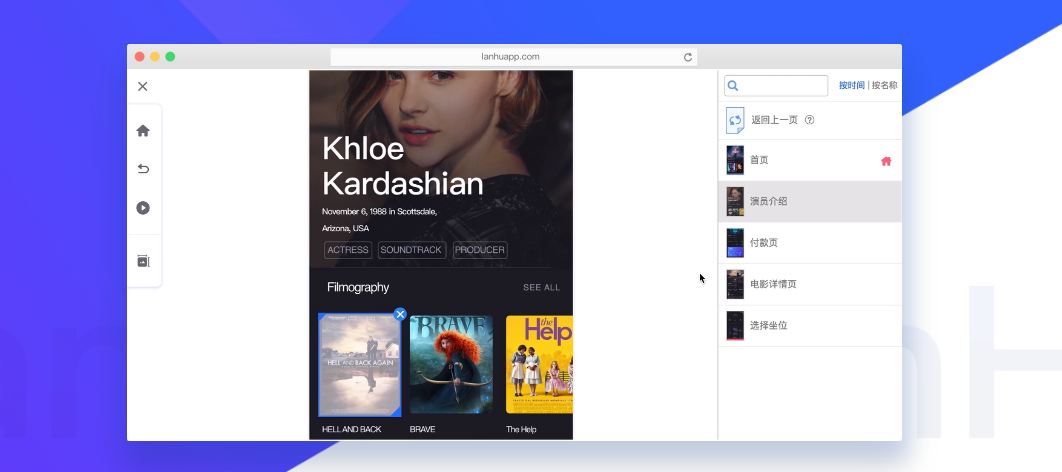1062x472 pixels.
Task: Select the 首页 page row
Action: (x=809, y=160)
